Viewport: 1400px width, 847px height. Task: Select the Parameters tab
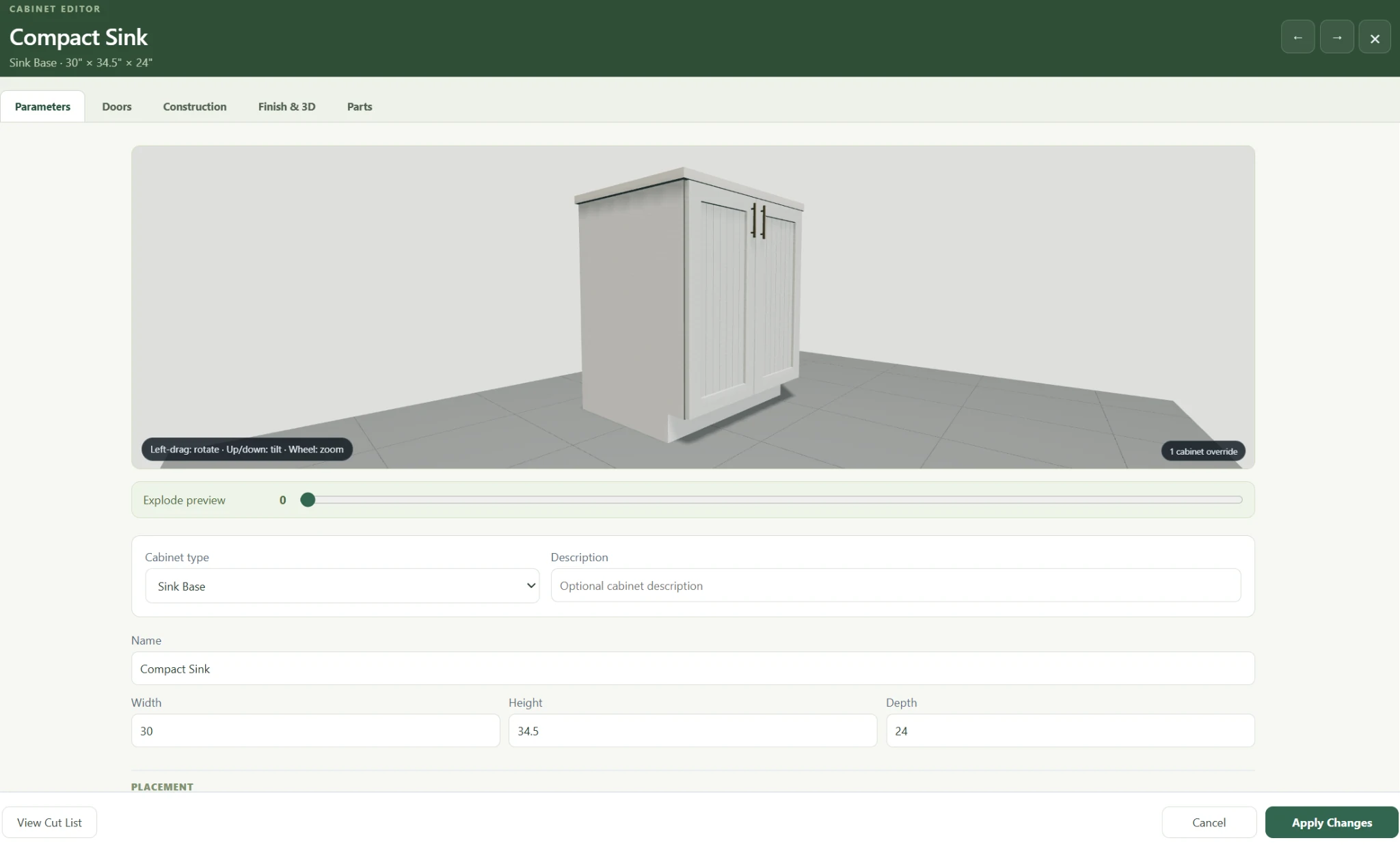(x=42, y=107)
